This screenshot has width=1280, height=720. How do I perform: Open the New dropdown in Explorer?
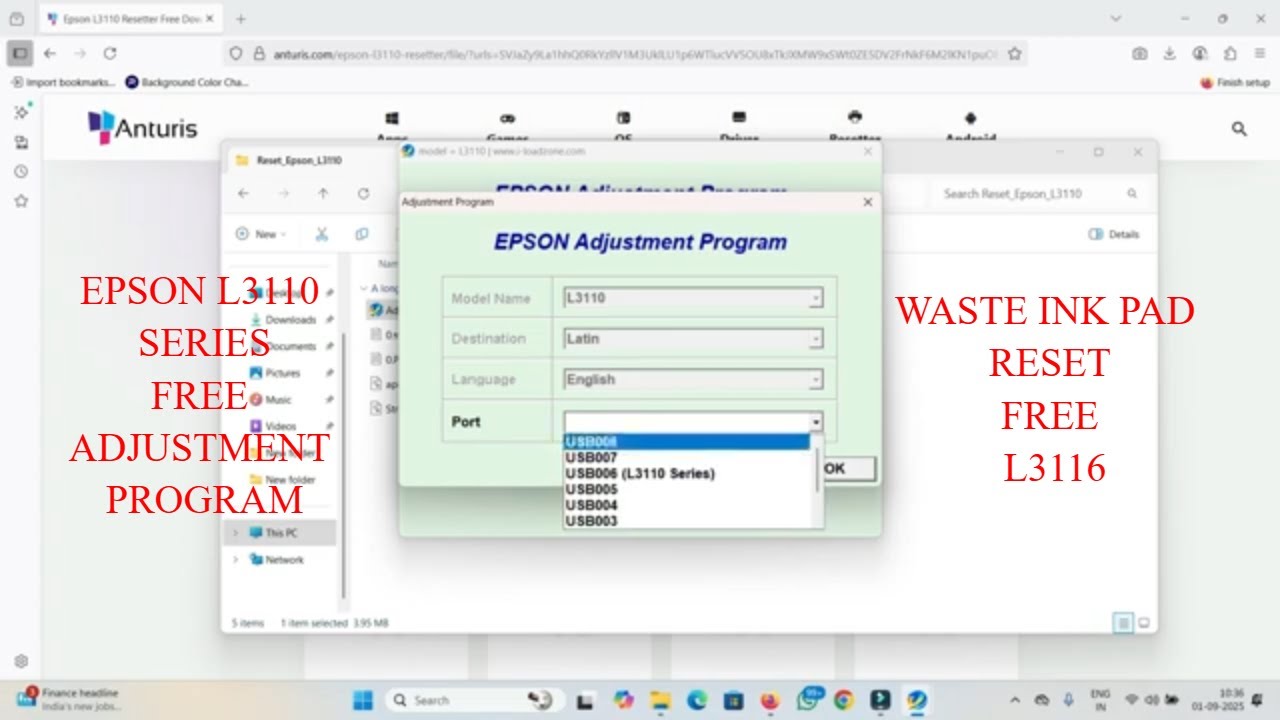coord(261,234)
